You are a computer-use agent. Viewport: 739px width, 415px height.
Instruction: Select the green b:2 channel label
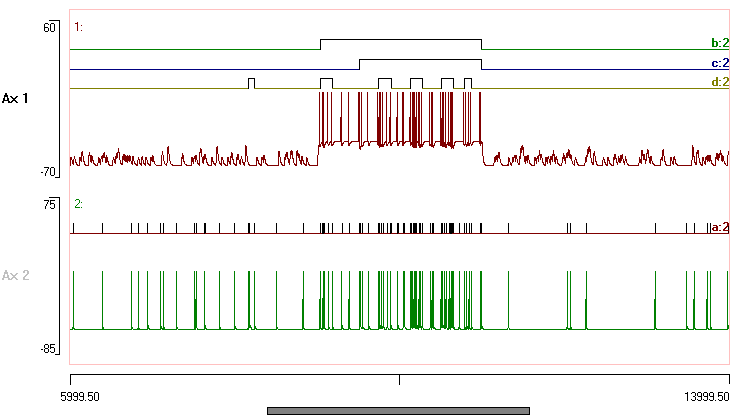pos(719,44)
